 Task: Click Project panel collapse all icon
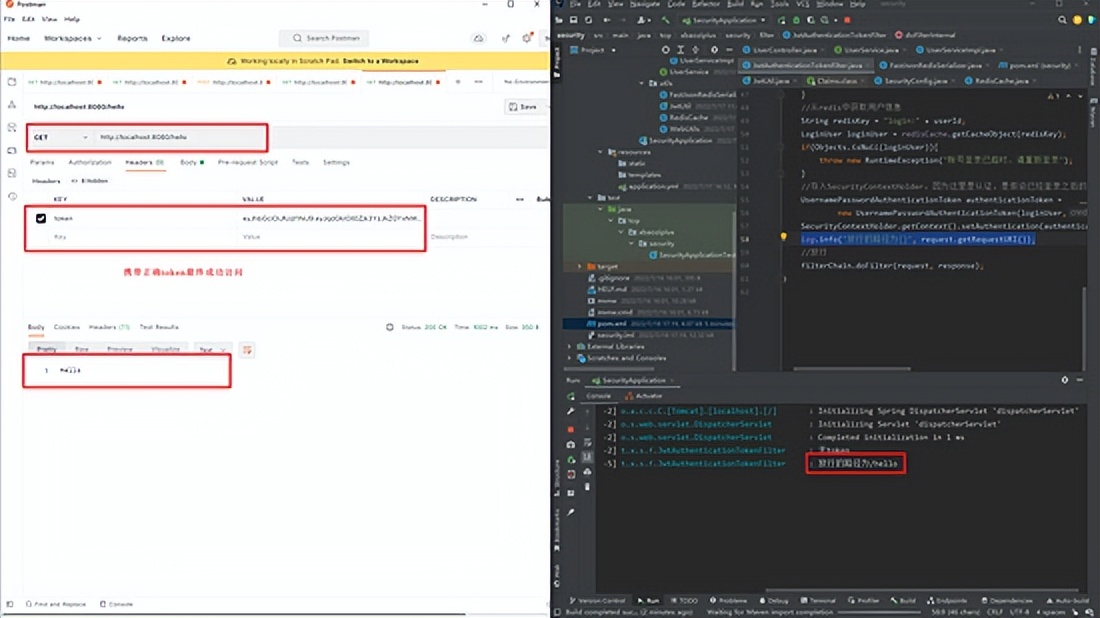click(x=696, y=50)
